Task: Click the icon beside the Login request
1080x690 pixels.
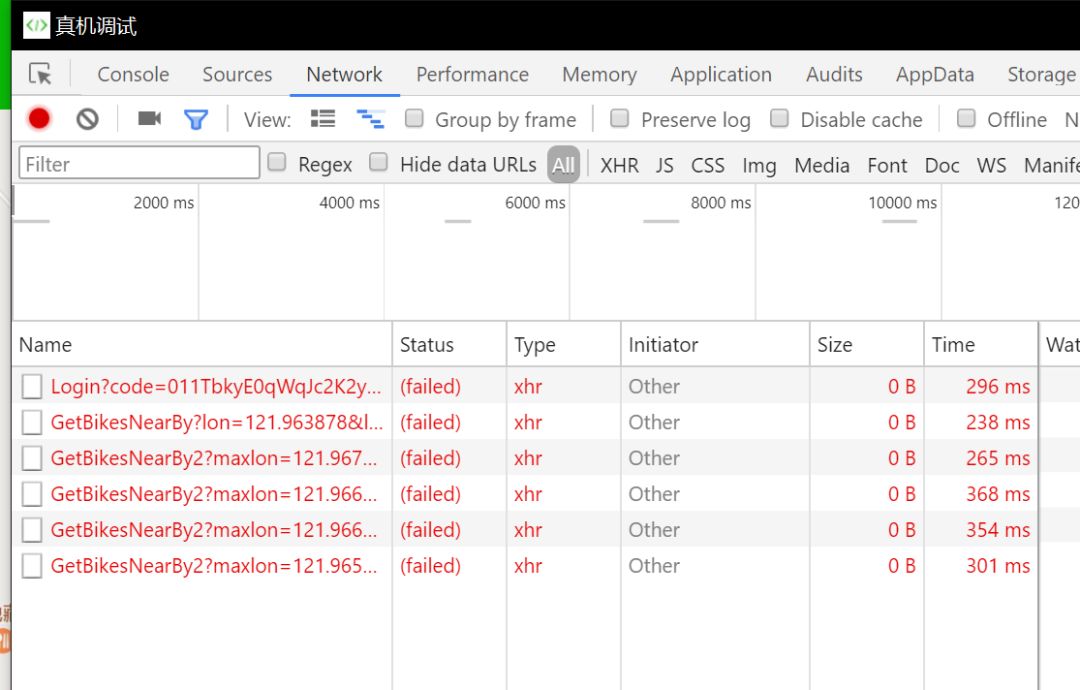Action: click(x=32, y=387)
